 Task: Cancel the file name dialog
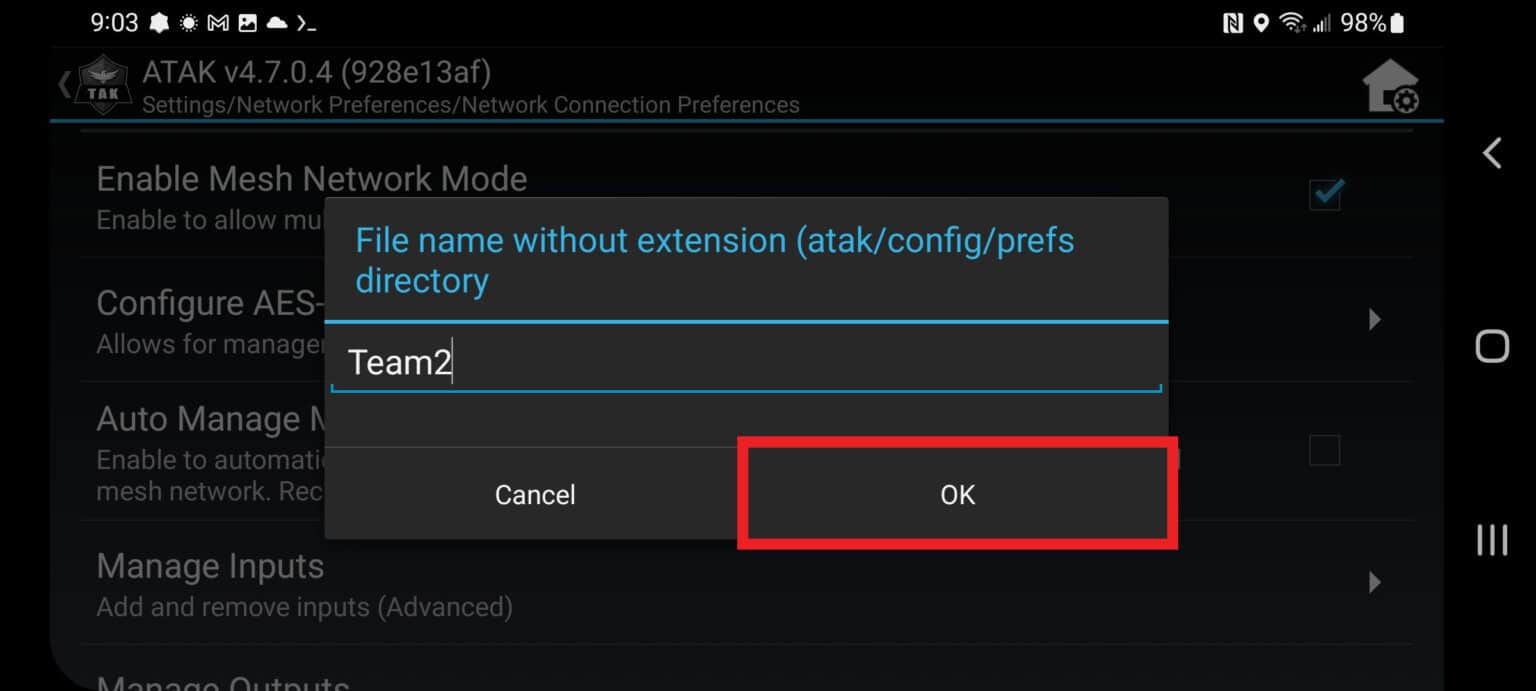click(535, 495)
